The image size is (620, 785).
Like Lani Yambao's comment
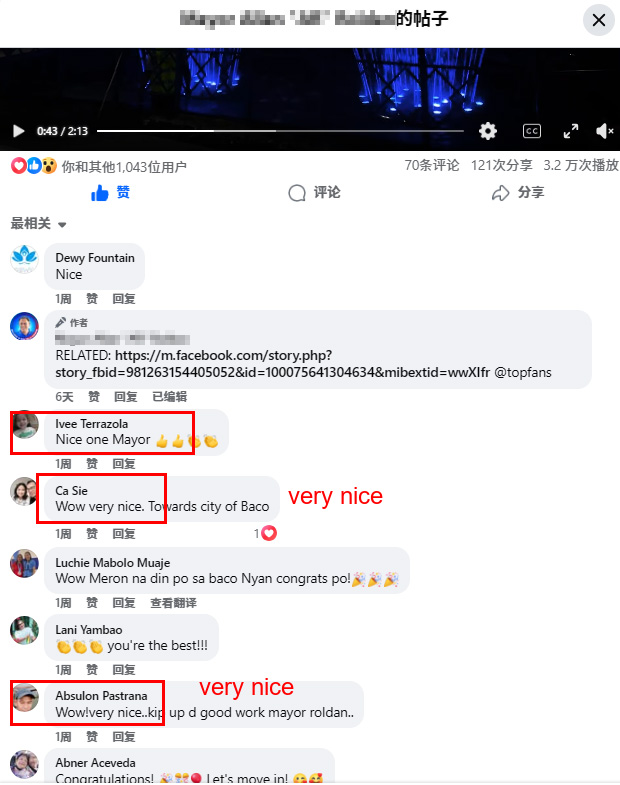tap(92, 669)
